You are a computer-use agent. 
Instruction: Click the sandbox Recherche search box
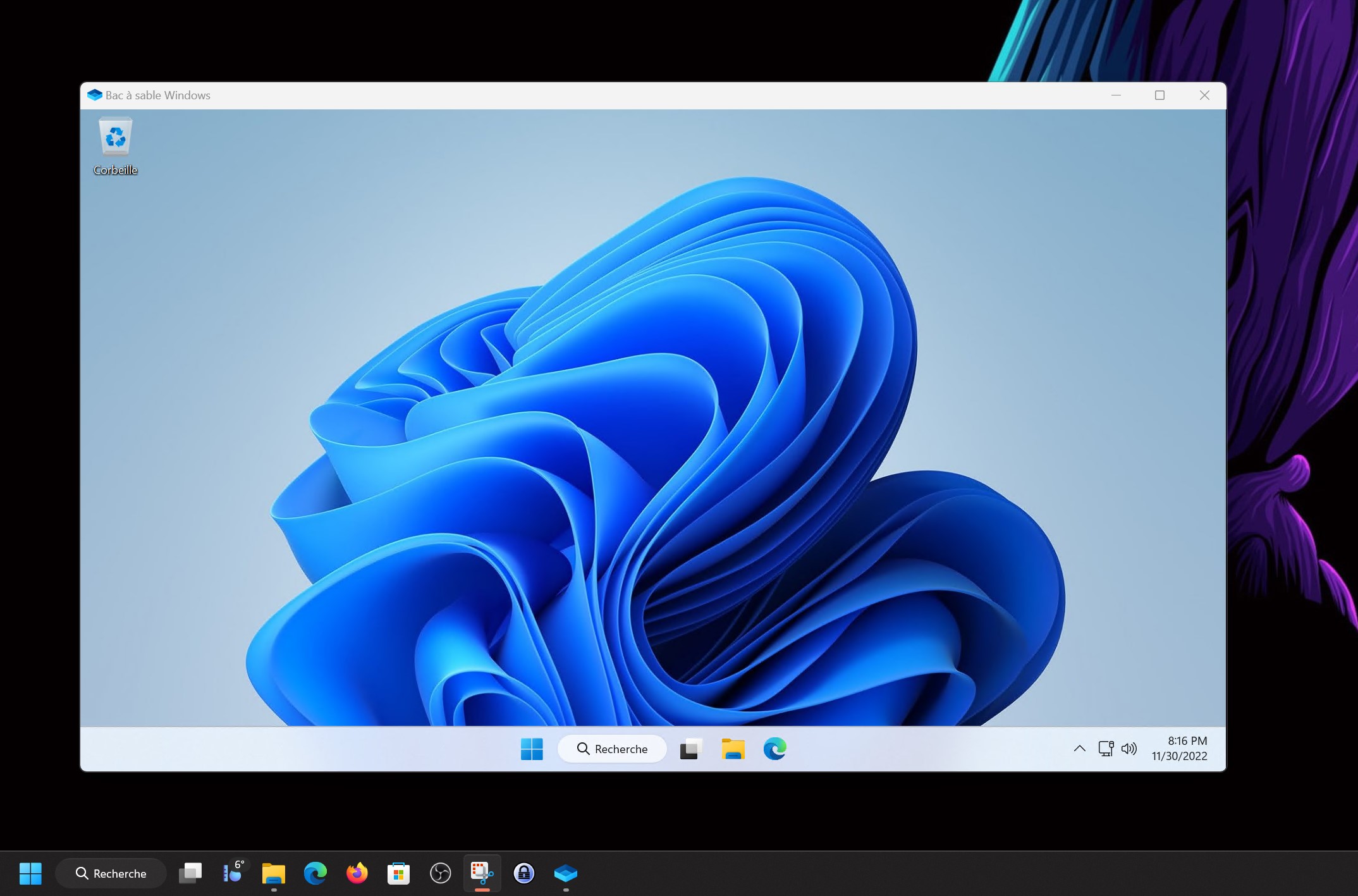click(x=612, y=749)
